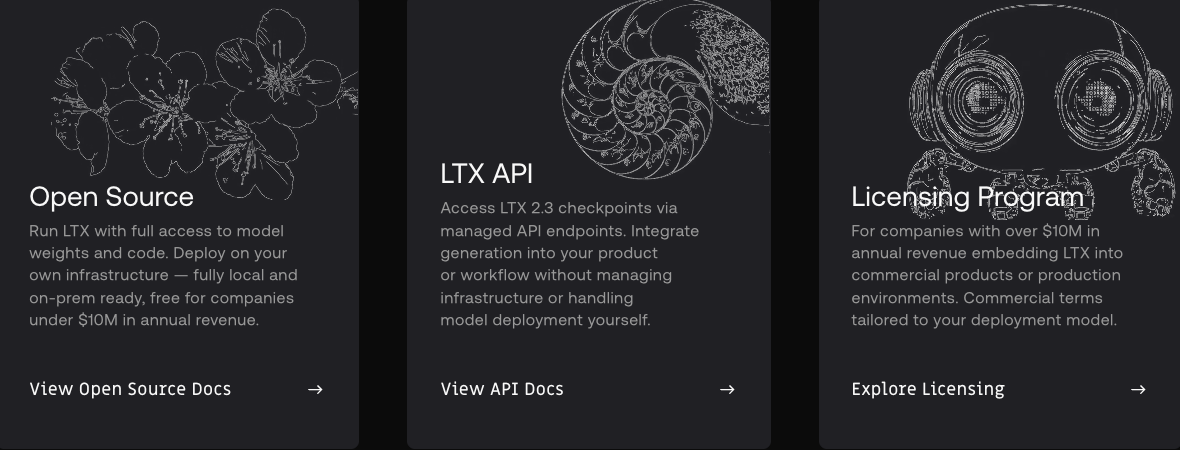Click the Licensing Program description paragraph
1180x450 pixels.
(x=987, y=275)
